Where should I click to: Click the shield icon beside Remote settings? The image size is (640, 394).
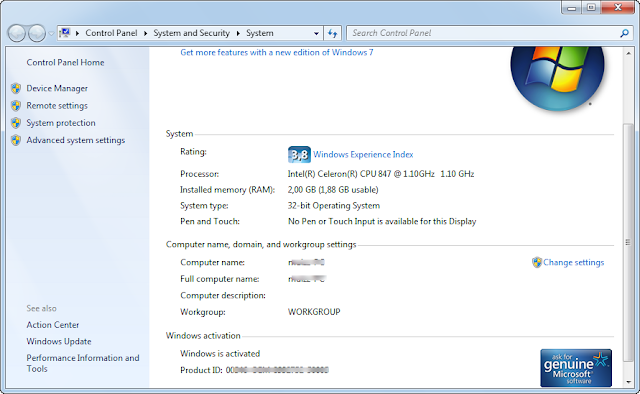coord(16,106)
